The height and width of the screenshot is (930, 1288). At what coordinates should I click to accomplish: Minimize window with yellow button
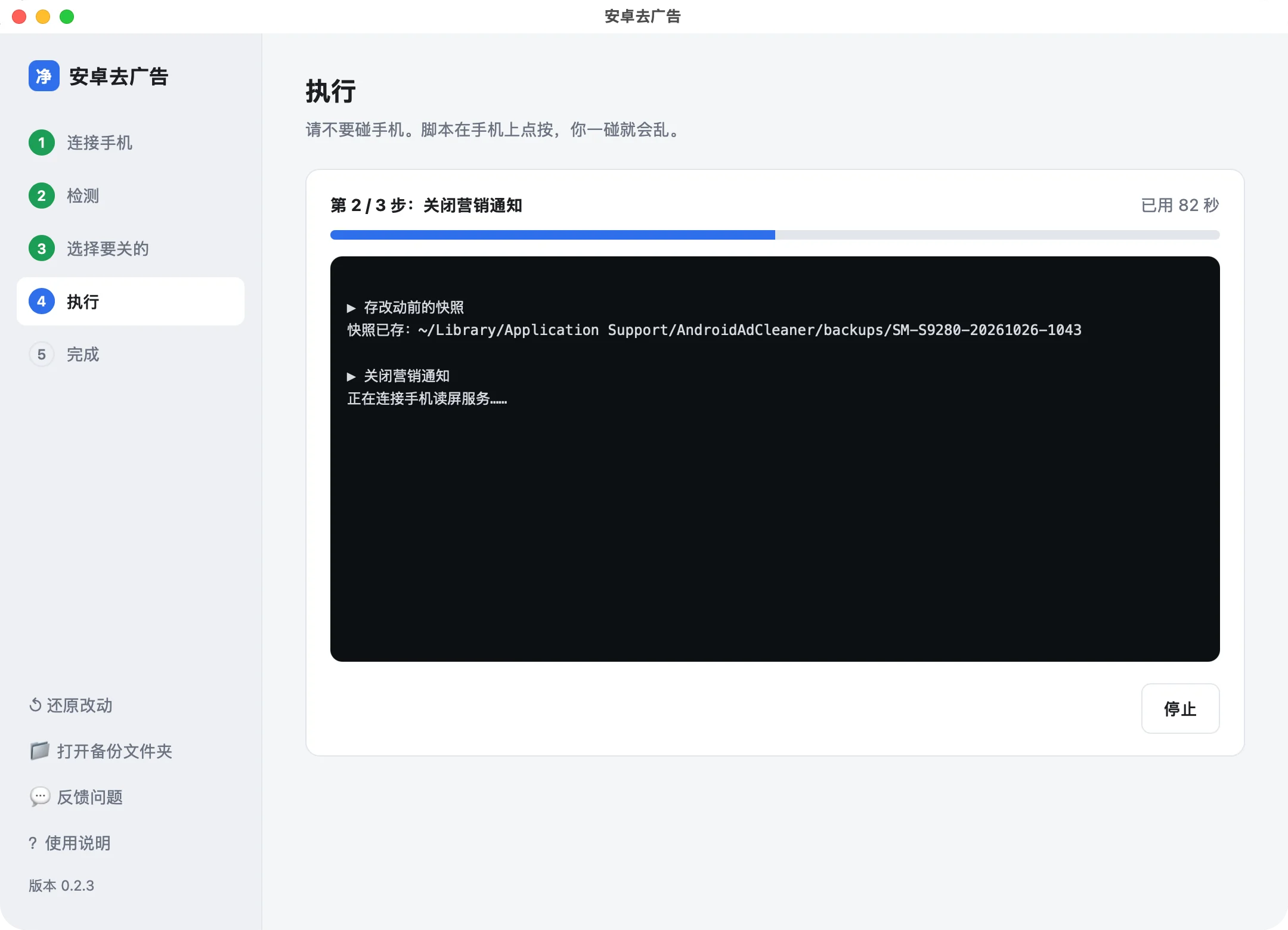click(43, 17)
